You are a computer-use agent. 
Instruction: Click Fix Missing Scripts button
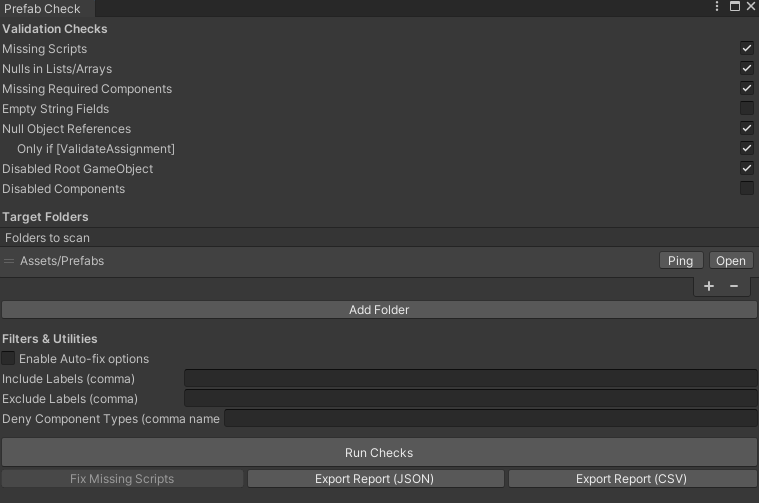(x=122, y=479)
